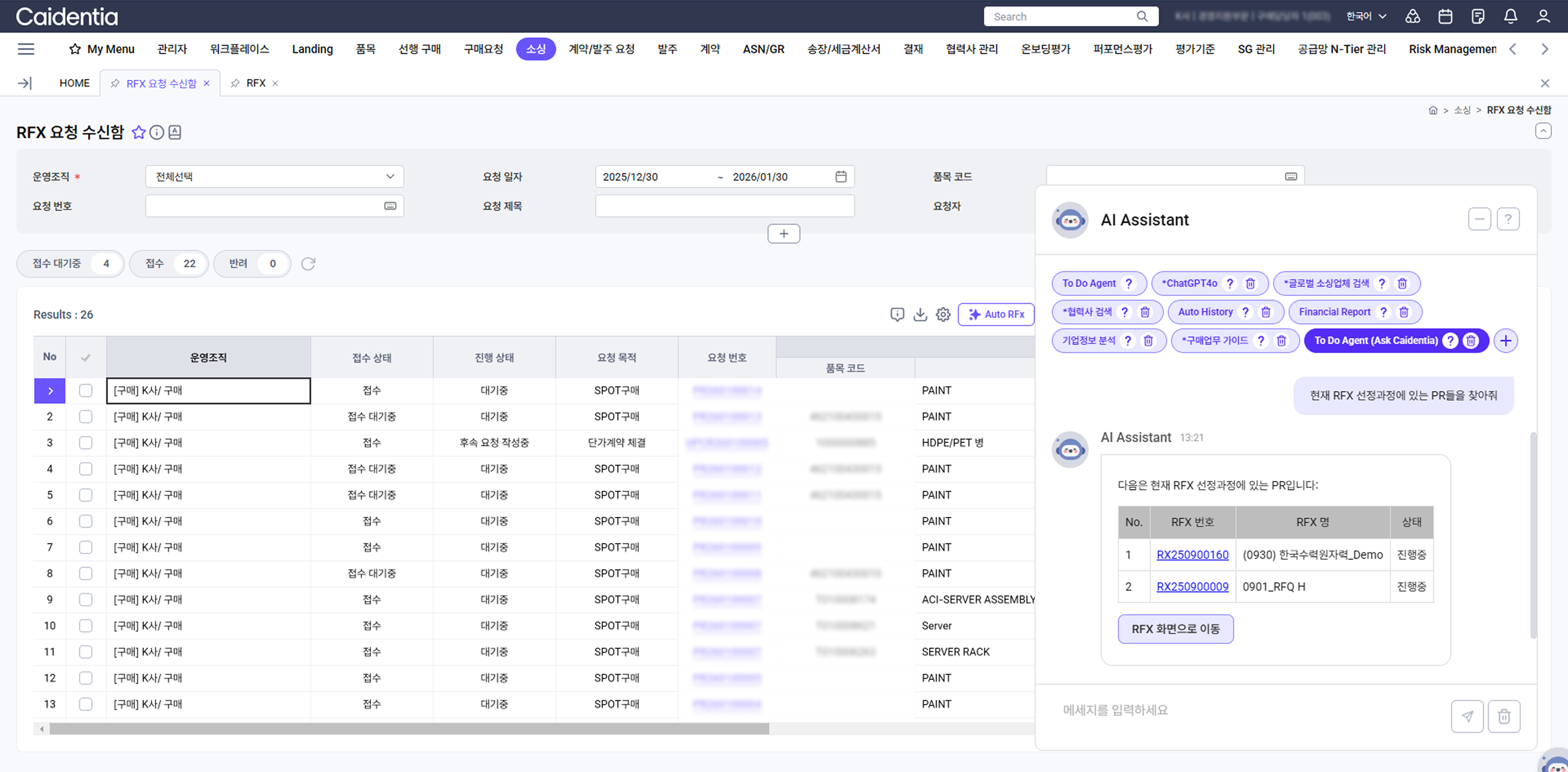Expand more search filters with plus button
The height and width of the screenshot is (772, 1568).
[x=784, y=234]
